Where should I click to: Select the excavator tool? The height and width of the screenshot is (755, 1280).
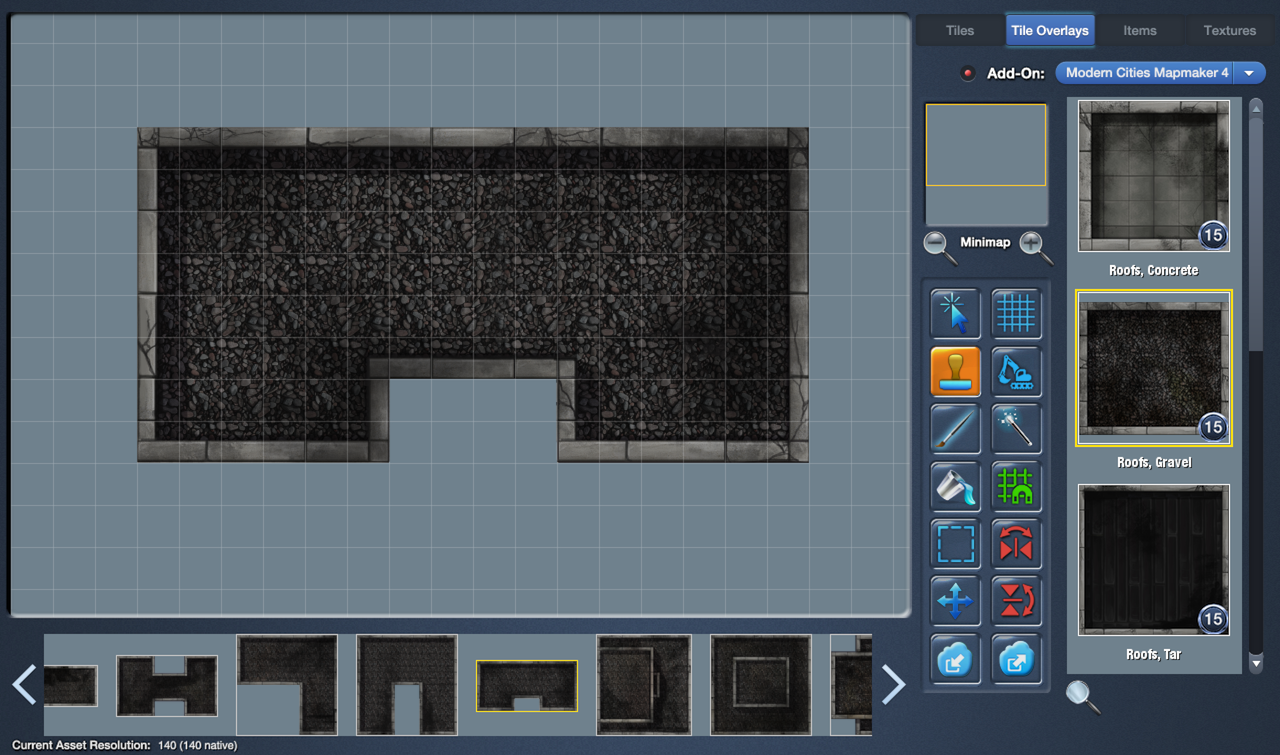click(x=1016, y=371)
